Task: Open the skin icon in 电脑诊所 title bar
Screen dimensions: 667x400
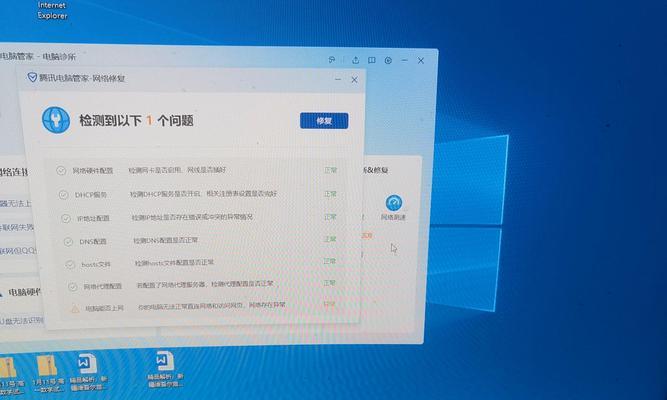Action: pyautogui.click(x=332, y=60)
